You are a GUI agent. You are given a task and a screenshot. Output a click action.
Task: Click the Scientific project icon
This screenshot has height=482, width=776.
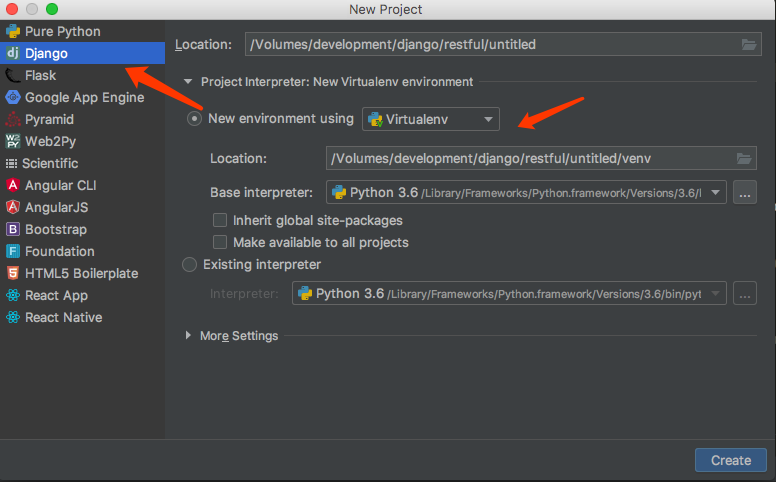pyautogui.click(x=11, y=163)
